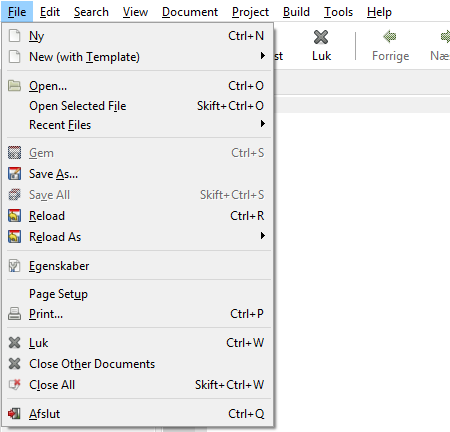Expand the Recent Files submenu arrow

[x=263, y=124]
